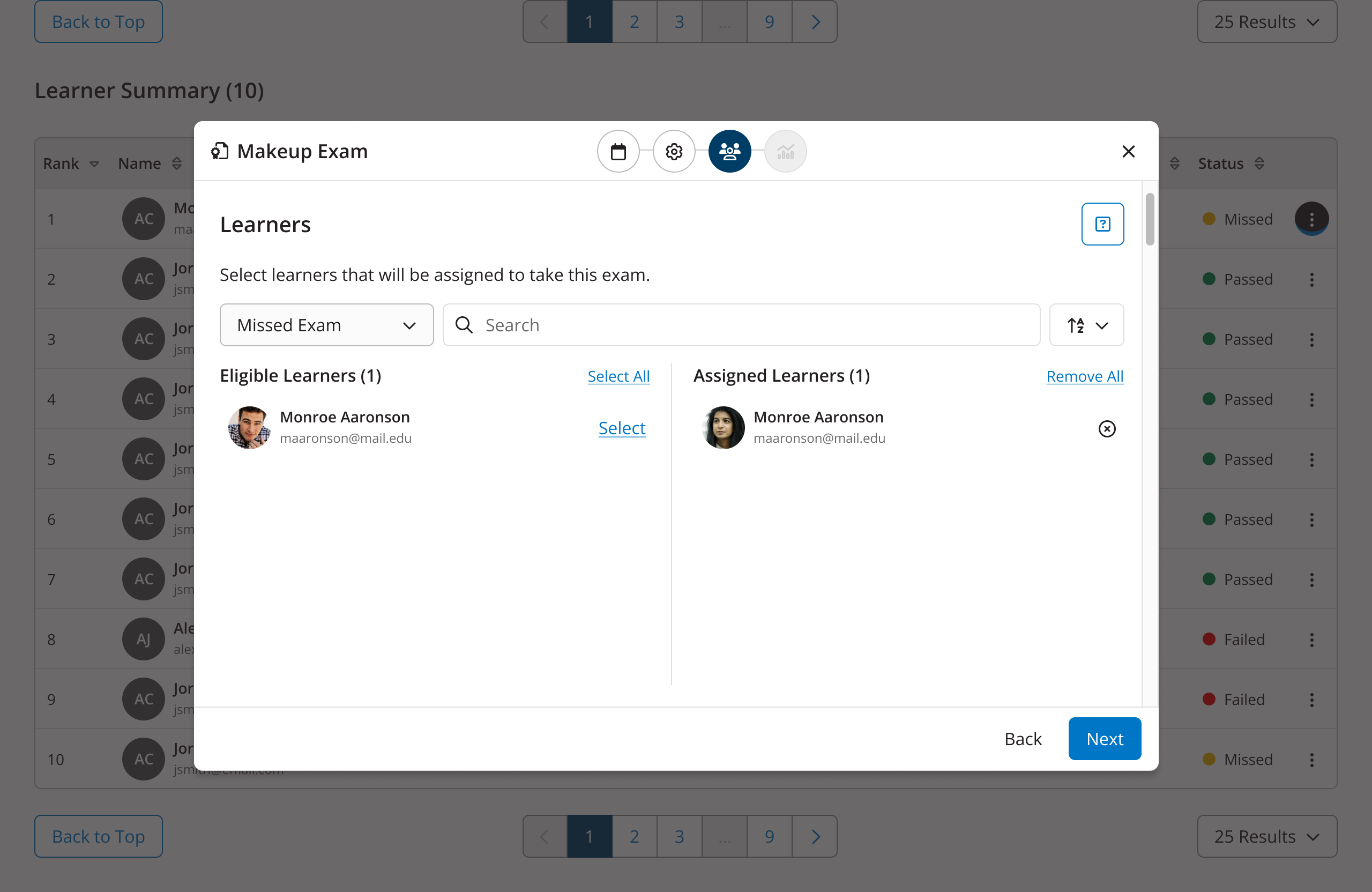
Task: Open the 25 Results per page dropdown
Action: point(1266,21)
